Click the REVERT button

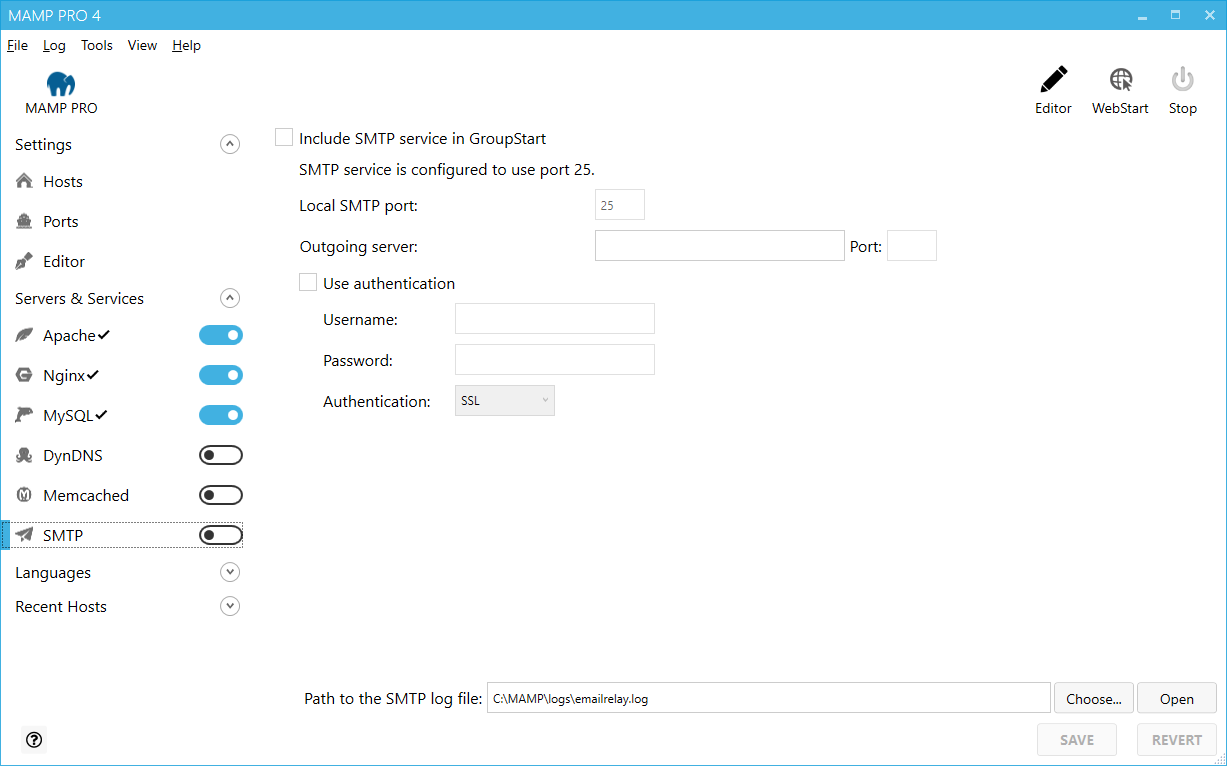coord(1177,740)
